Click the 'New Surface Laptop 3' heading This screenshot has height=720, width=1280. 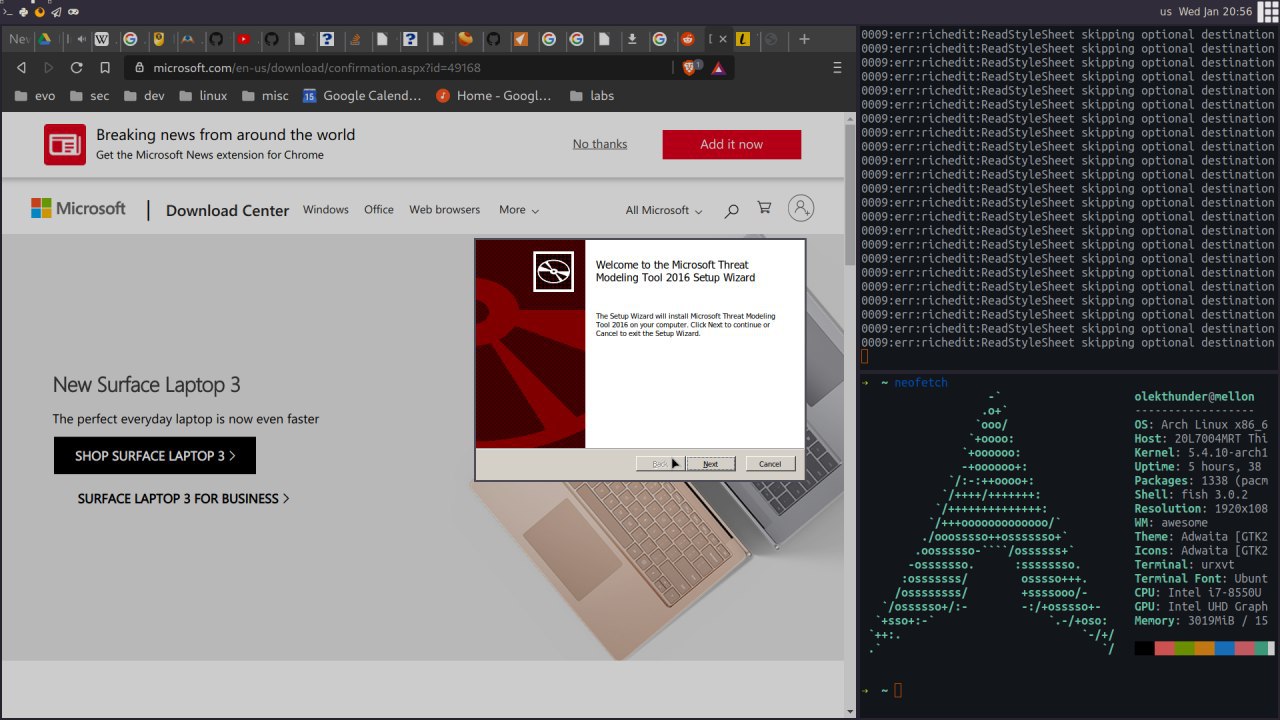(x=146, y=385)
